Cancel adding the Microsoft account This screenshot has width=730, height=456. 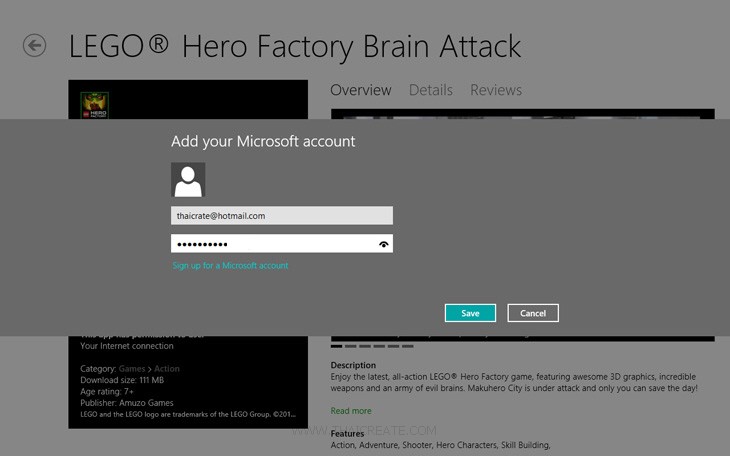pyautogui.click(x=533, y=313)
